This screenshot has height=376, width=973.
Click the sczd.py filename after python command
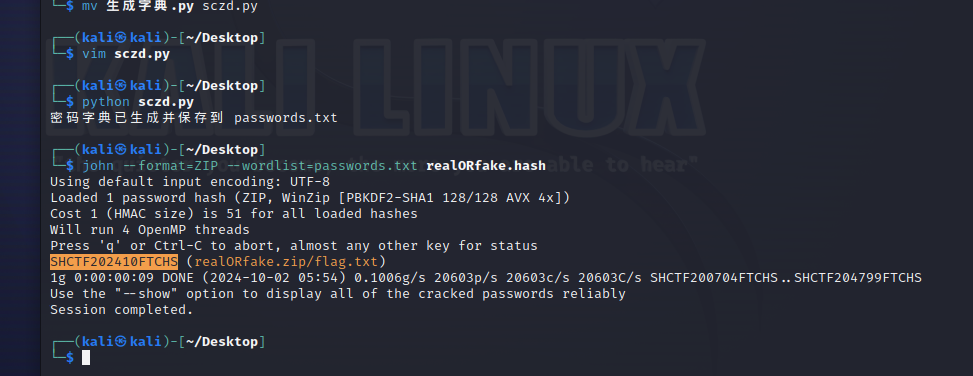166,102
